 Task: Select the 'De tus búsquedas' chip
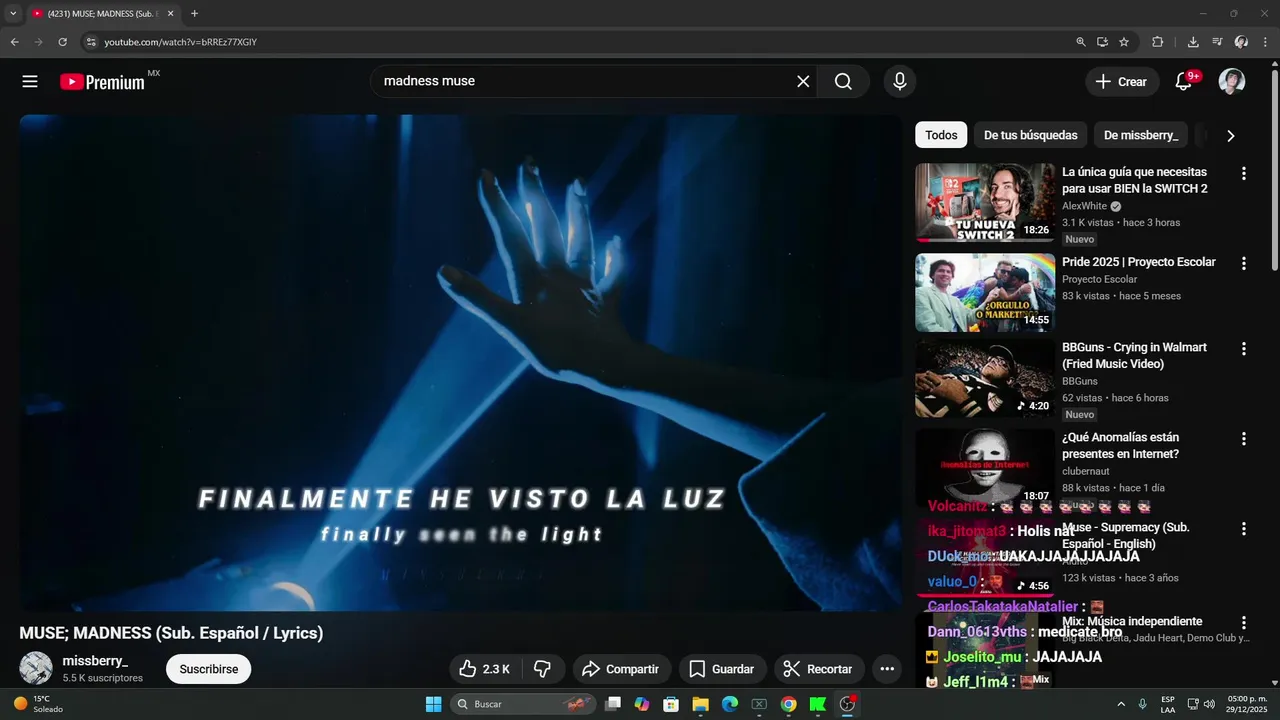[x=1031, y=135]
